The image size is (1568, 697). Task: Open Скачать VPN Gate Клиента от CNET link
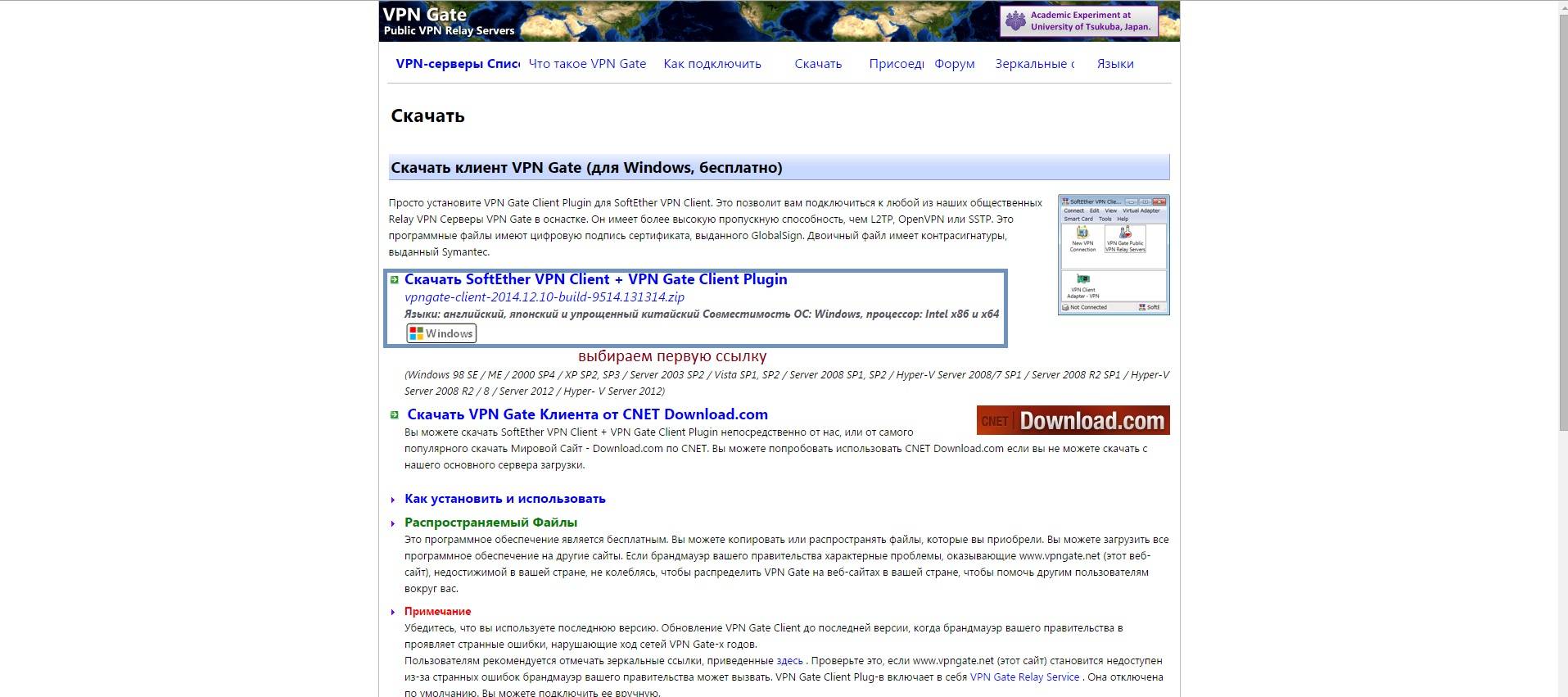point(587,414)
